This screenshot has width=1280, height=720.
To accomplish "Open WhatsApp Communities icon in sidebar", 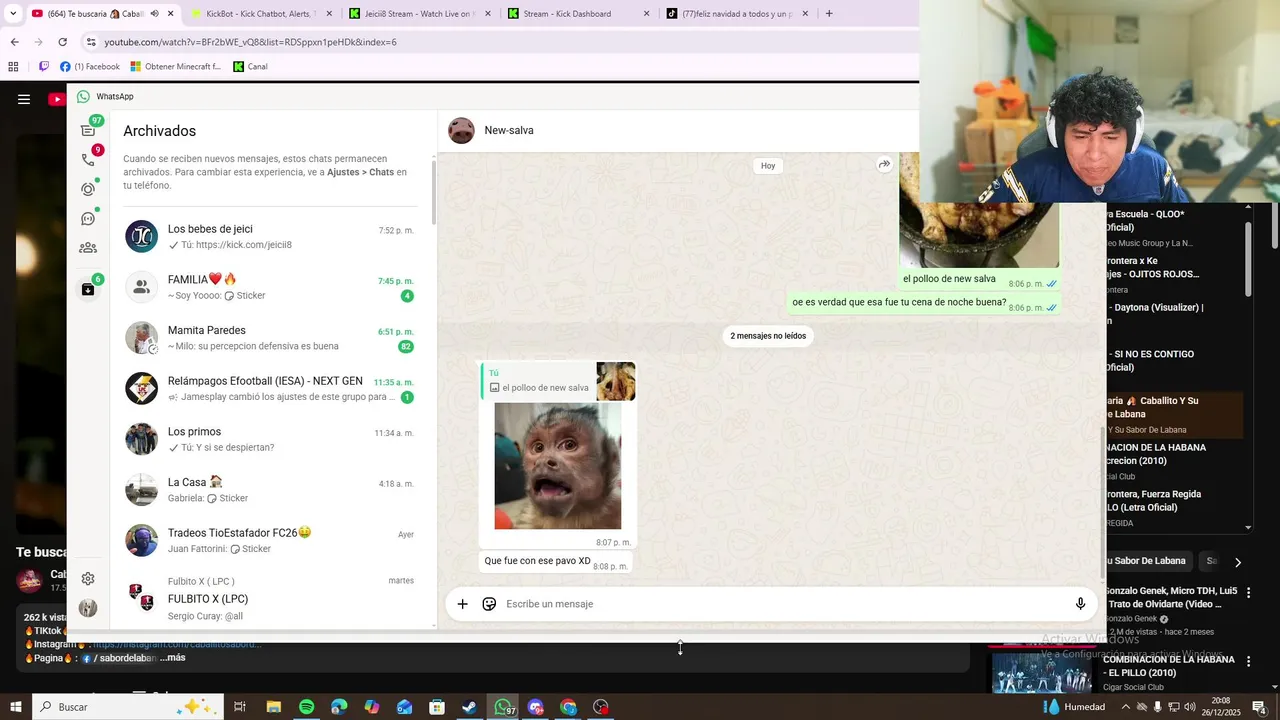I will tap(88, 248).
